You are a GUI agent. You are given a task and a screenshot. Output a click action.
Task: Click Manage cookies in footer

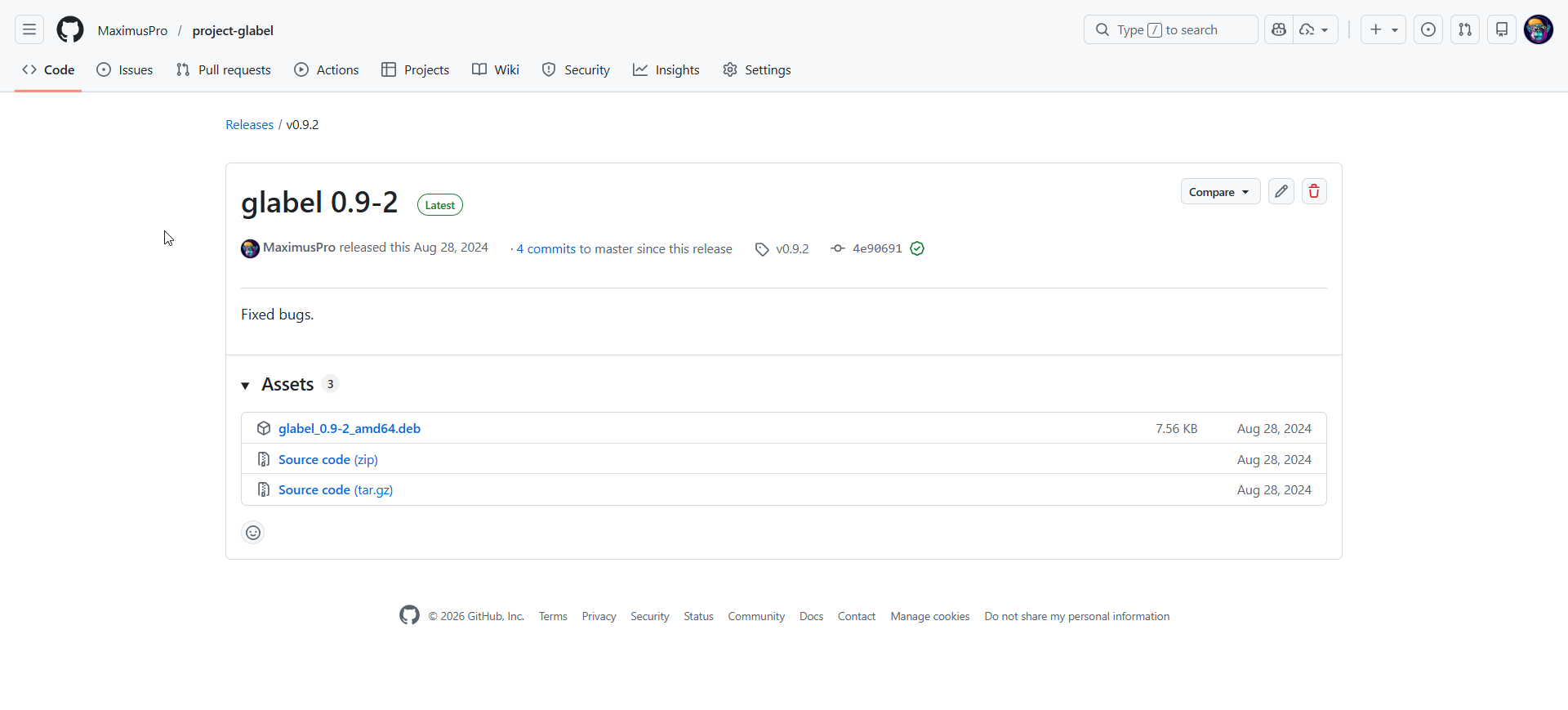930,616
